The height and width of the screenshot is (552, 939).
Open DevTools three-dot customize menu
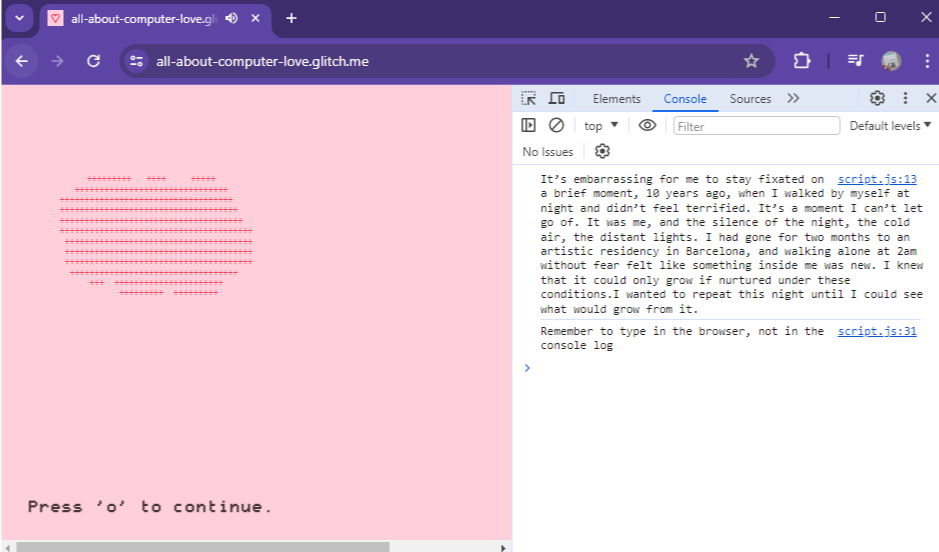click(x=905, y=98)
